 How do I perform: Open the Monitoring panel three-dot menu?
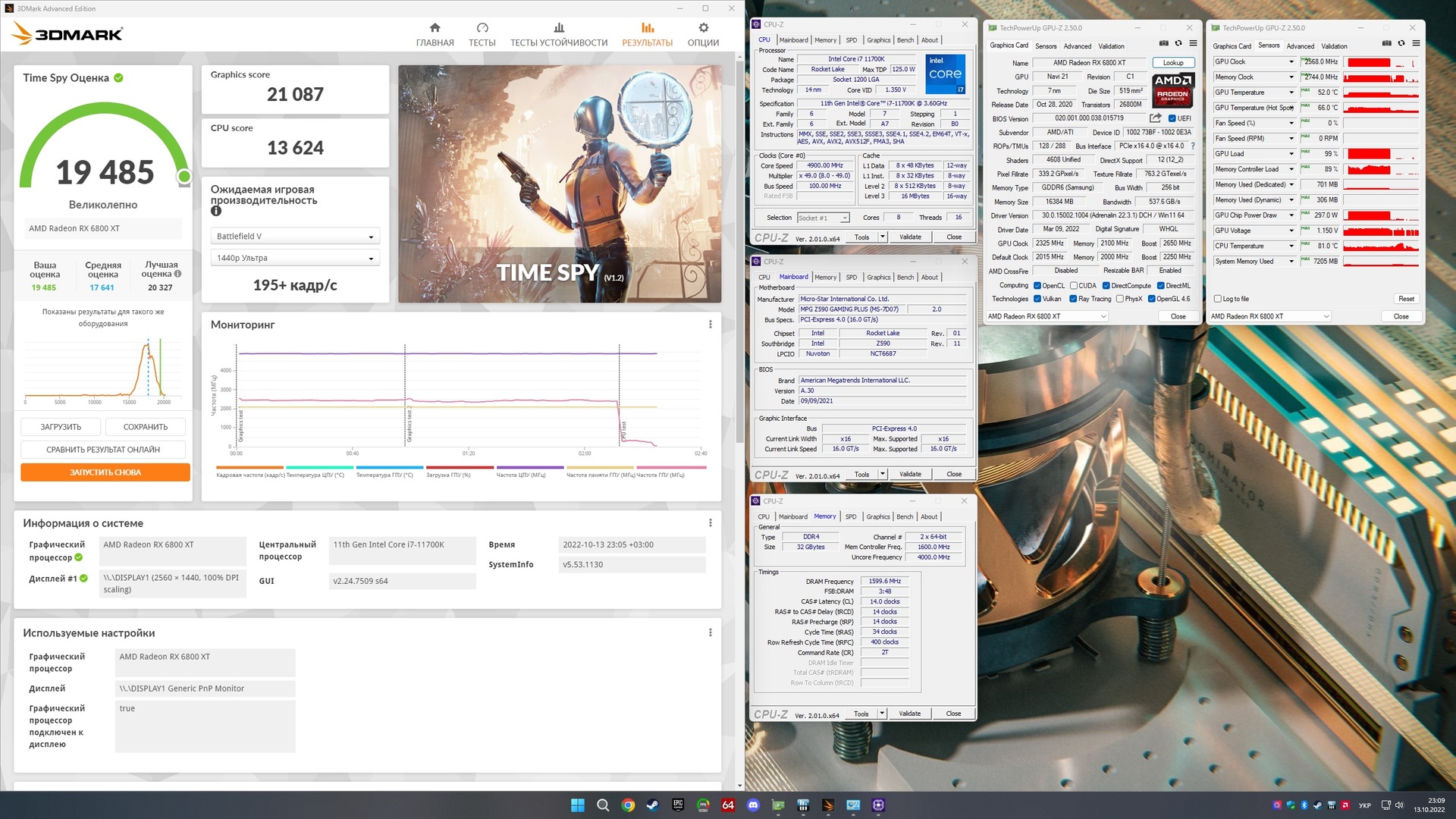pos(710,325)
